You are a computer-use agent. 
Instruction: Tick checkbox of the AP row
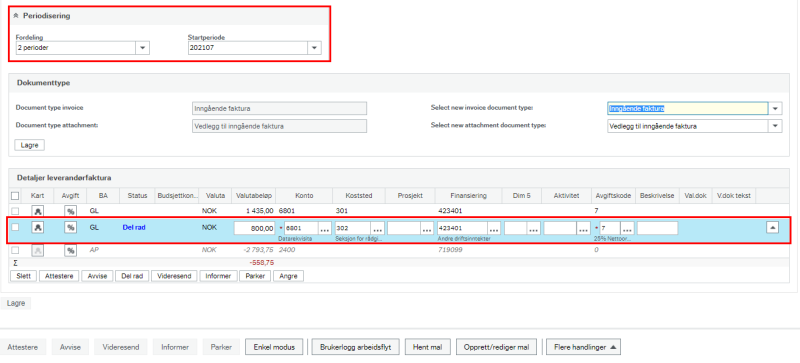[15, 250]
